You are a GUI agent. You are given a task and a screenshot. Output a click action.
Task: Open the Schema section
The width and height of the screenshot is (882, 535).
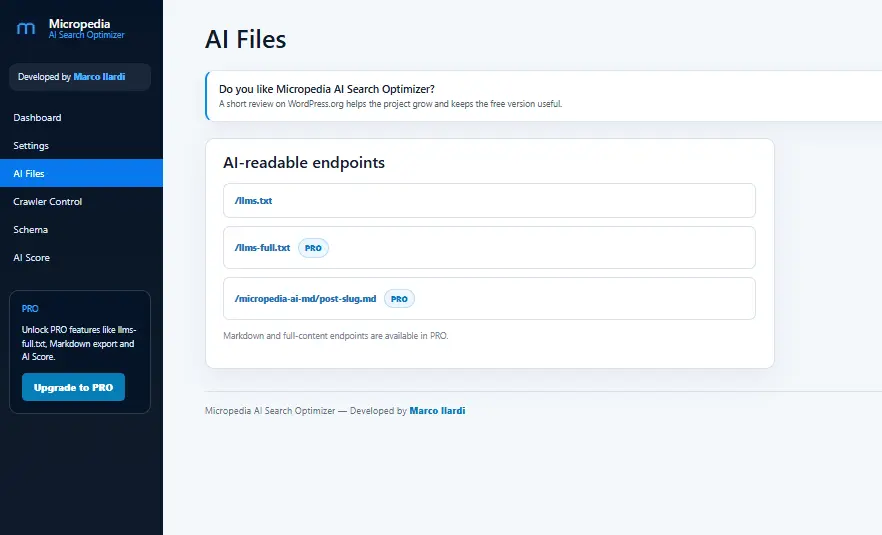pos(30,230)
